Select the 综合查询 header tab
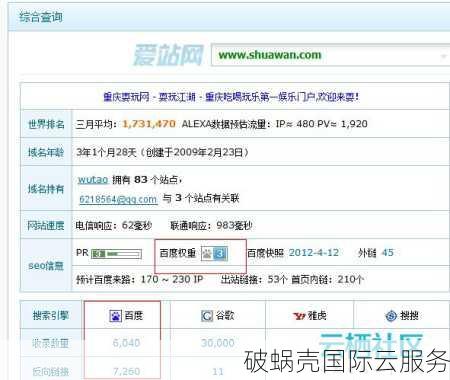Image resolution: width=450 pixels, height=380 pixels. coord(41,17)
